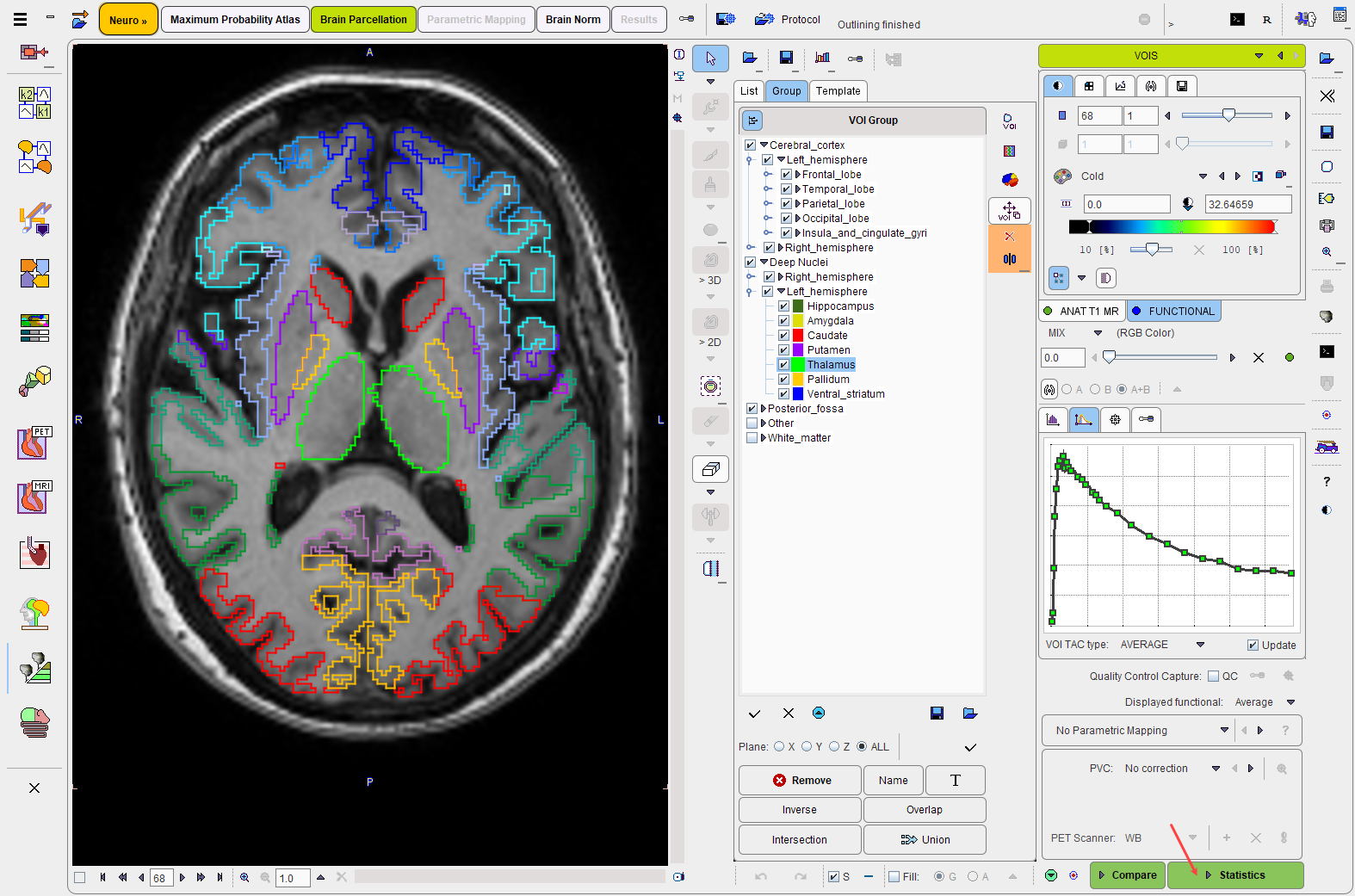Enable the Fill checkbox

point(894,877)
